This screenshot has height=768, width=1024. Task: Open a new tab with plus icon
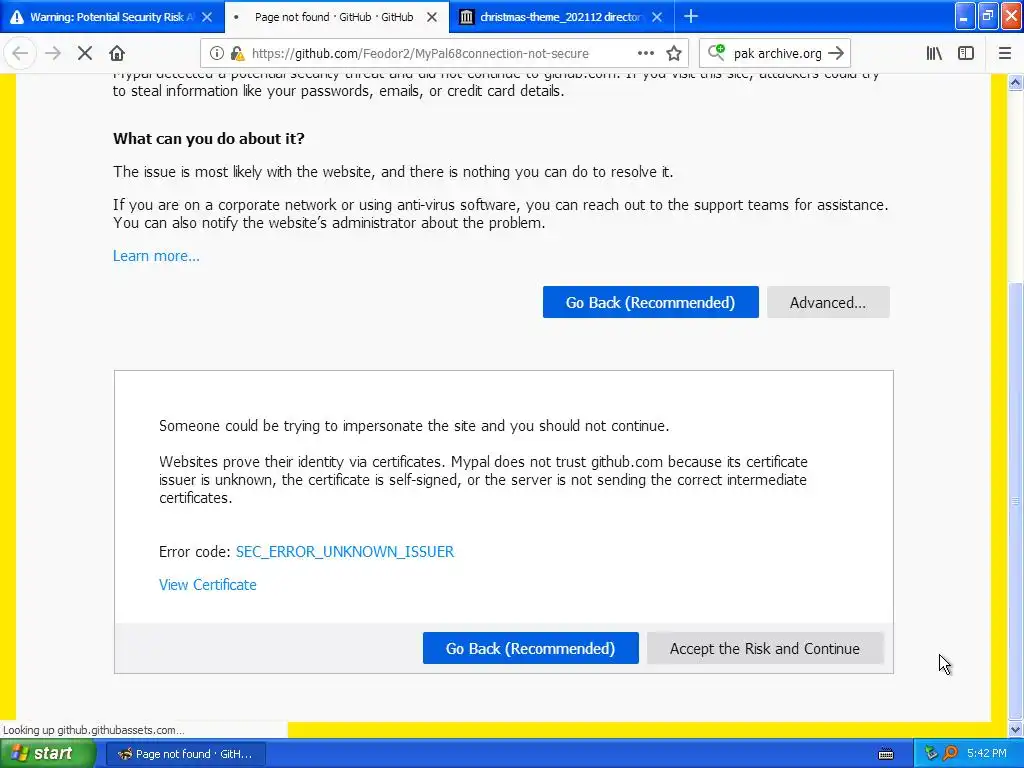pos(691,16)
